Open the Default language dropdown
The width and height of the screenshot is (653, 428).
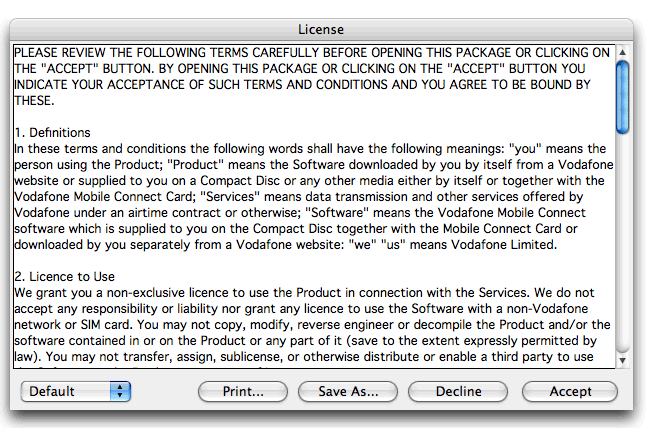[x=75, y=391]
